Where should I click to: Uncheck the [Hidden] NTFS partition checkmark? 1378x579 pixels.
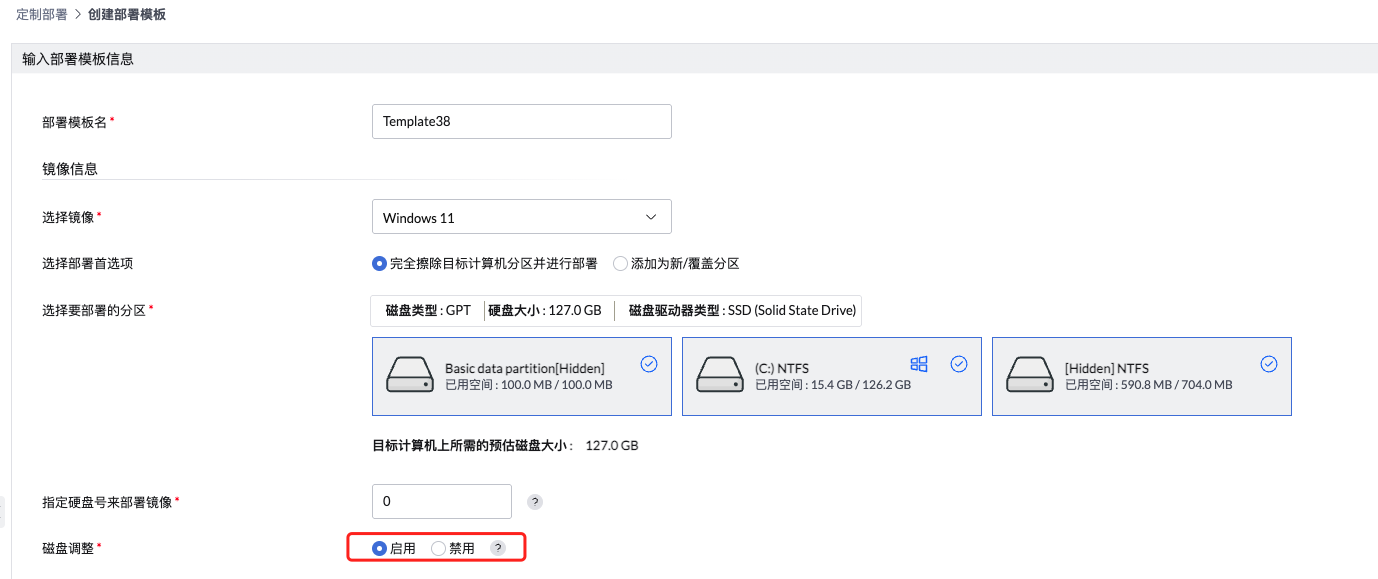point(1269,364)
